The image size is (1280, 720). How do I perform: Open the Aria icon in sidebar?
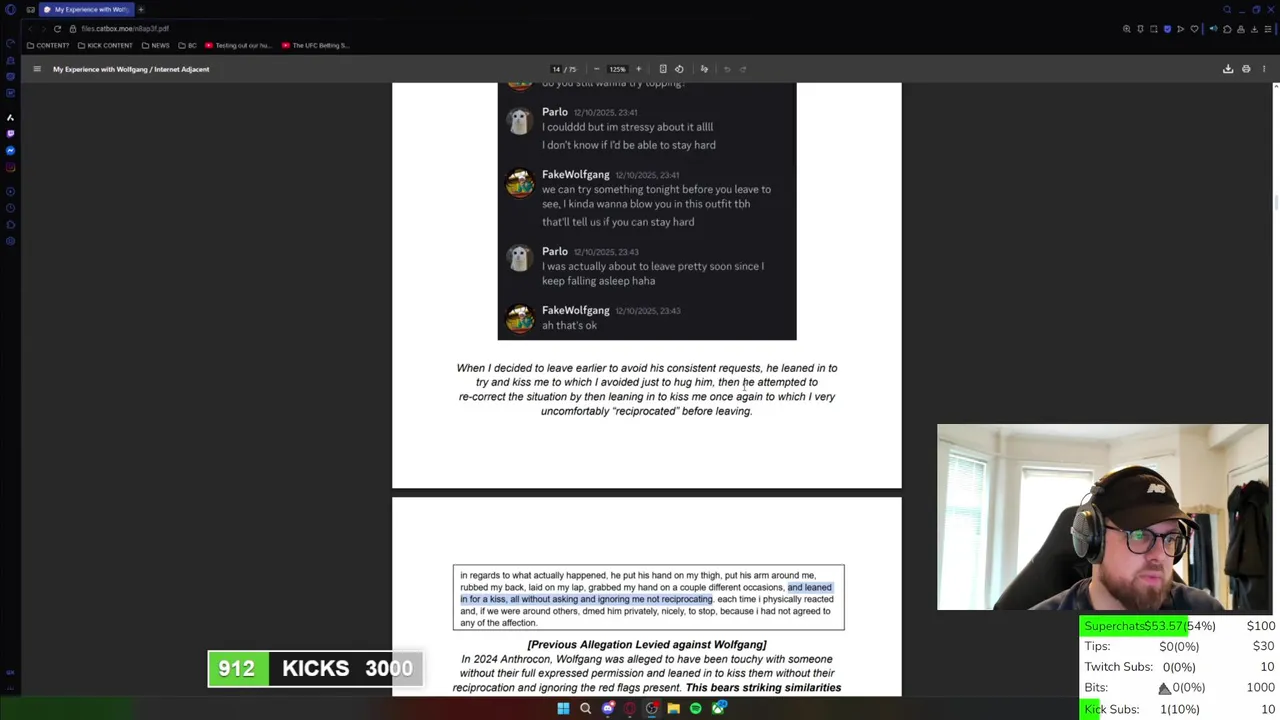[x=10, y=117]
